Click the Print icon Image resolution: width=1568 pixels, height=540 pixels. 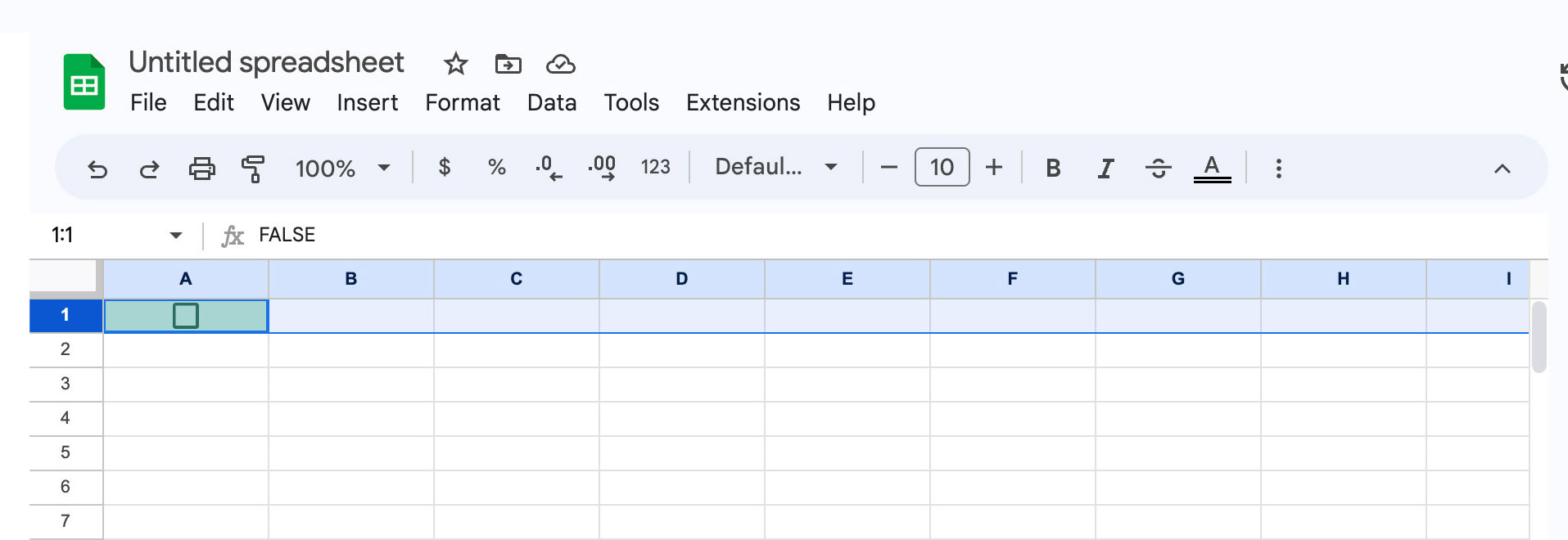(201, 169)
